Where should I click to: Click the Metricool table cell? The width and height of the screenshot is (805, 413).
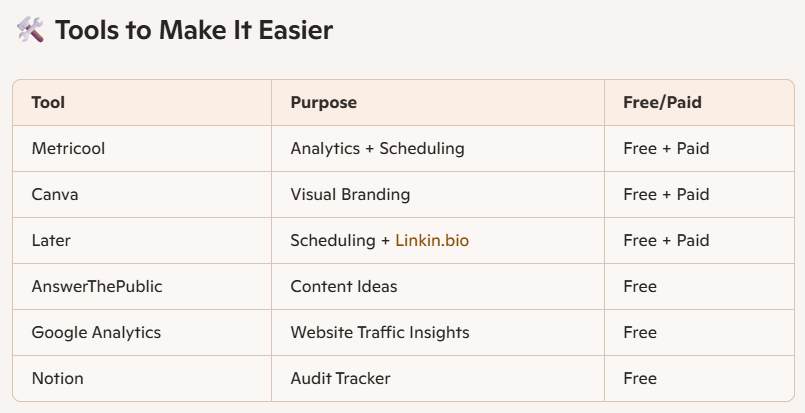coord(142,148)
